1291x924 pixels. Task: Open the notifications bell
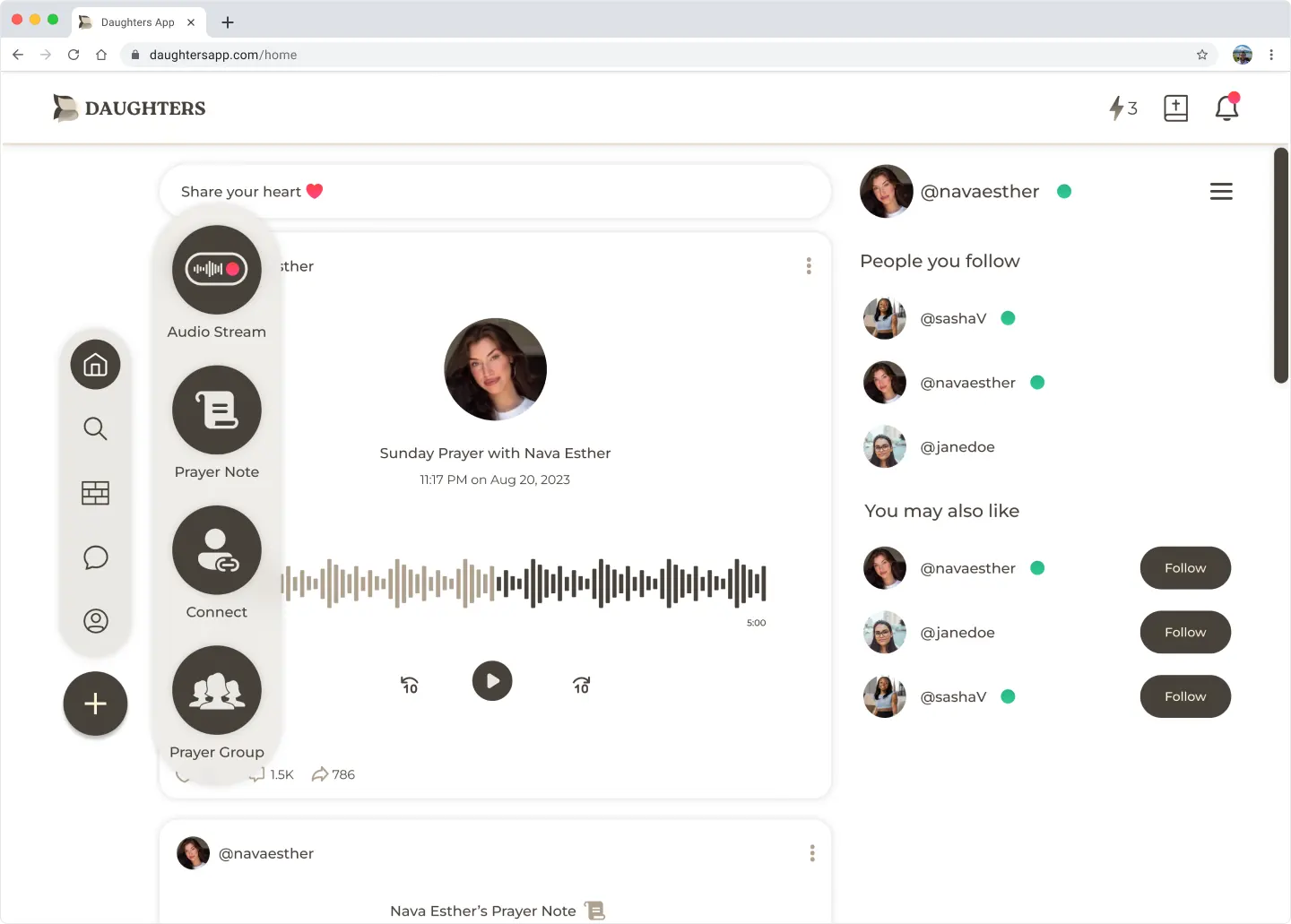pos(1226,108)
